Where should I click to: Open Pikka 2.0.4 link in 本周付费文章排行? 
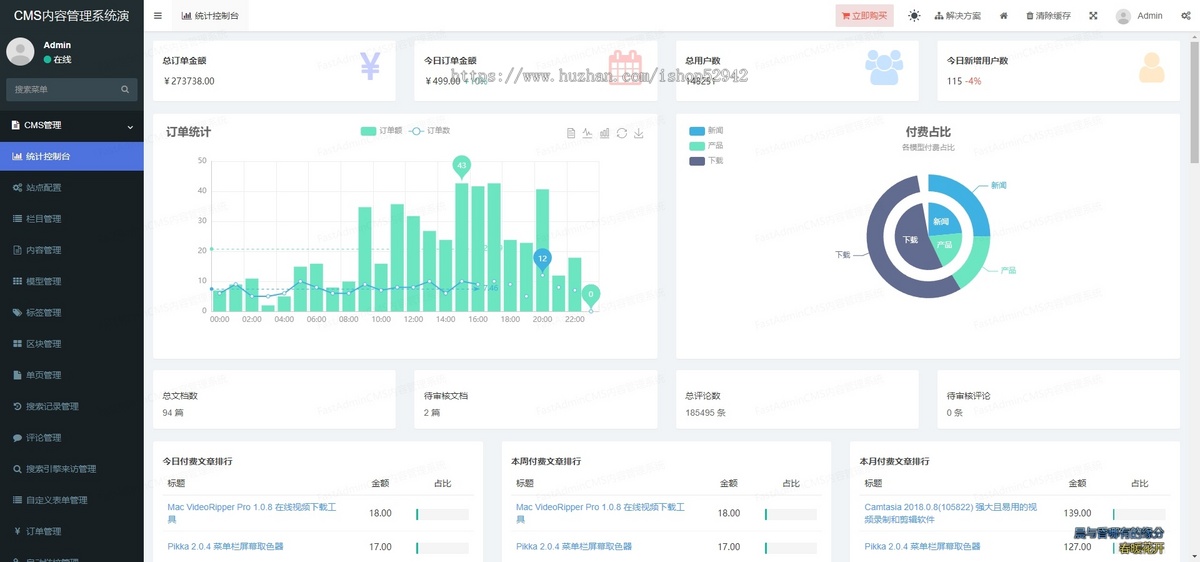coord(574,547)
